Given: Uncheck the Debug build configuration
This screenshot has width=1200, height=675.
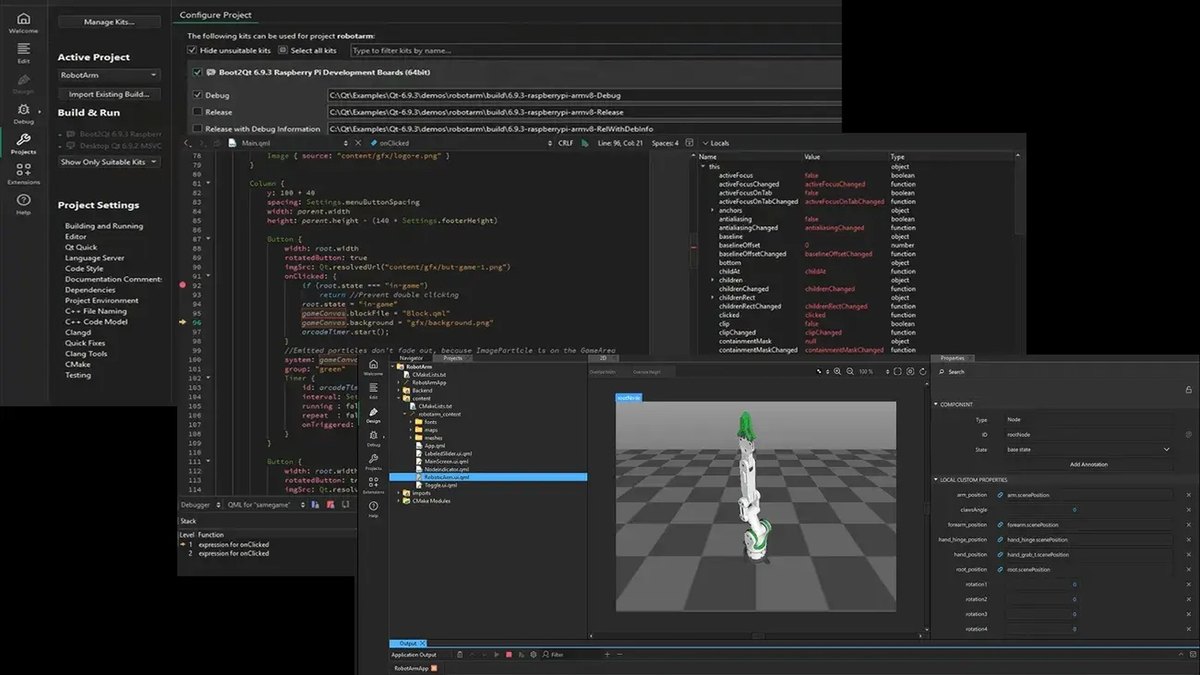Looking at the screenshot, I should pos(197,95).
